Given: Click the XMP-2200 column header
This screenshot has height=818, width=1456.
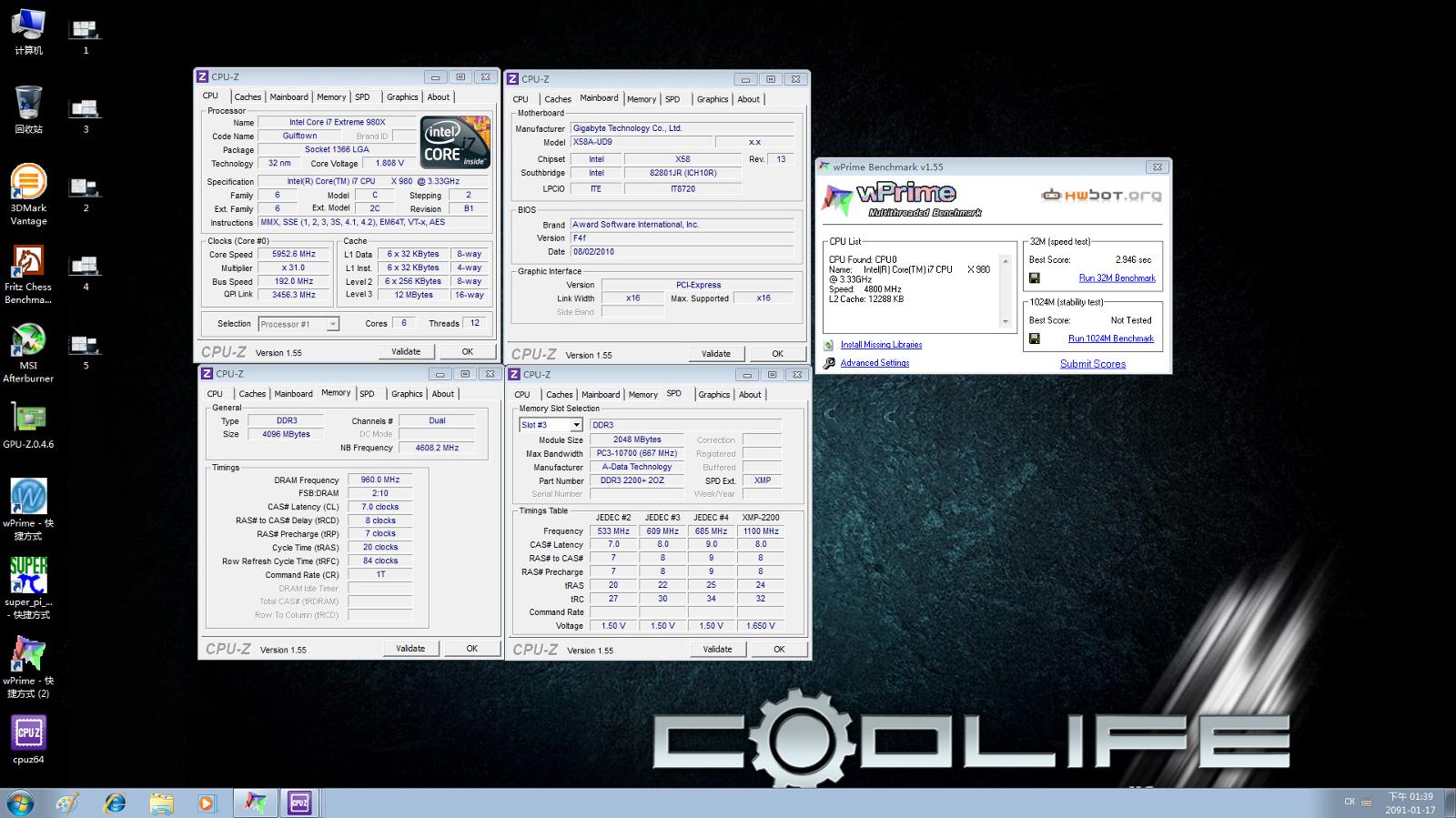Looking at the screenshot, I should (760, 518).
